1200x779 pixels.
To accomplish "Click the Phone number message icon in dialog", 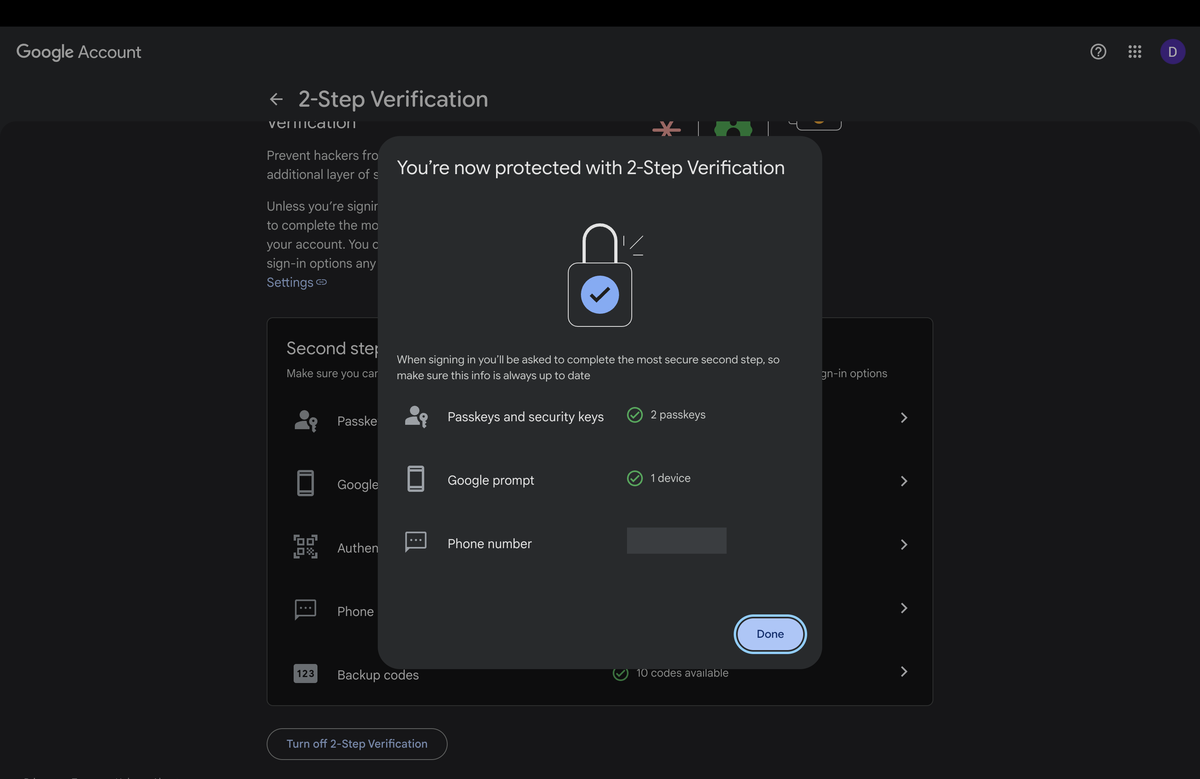I will click(416, 542).
